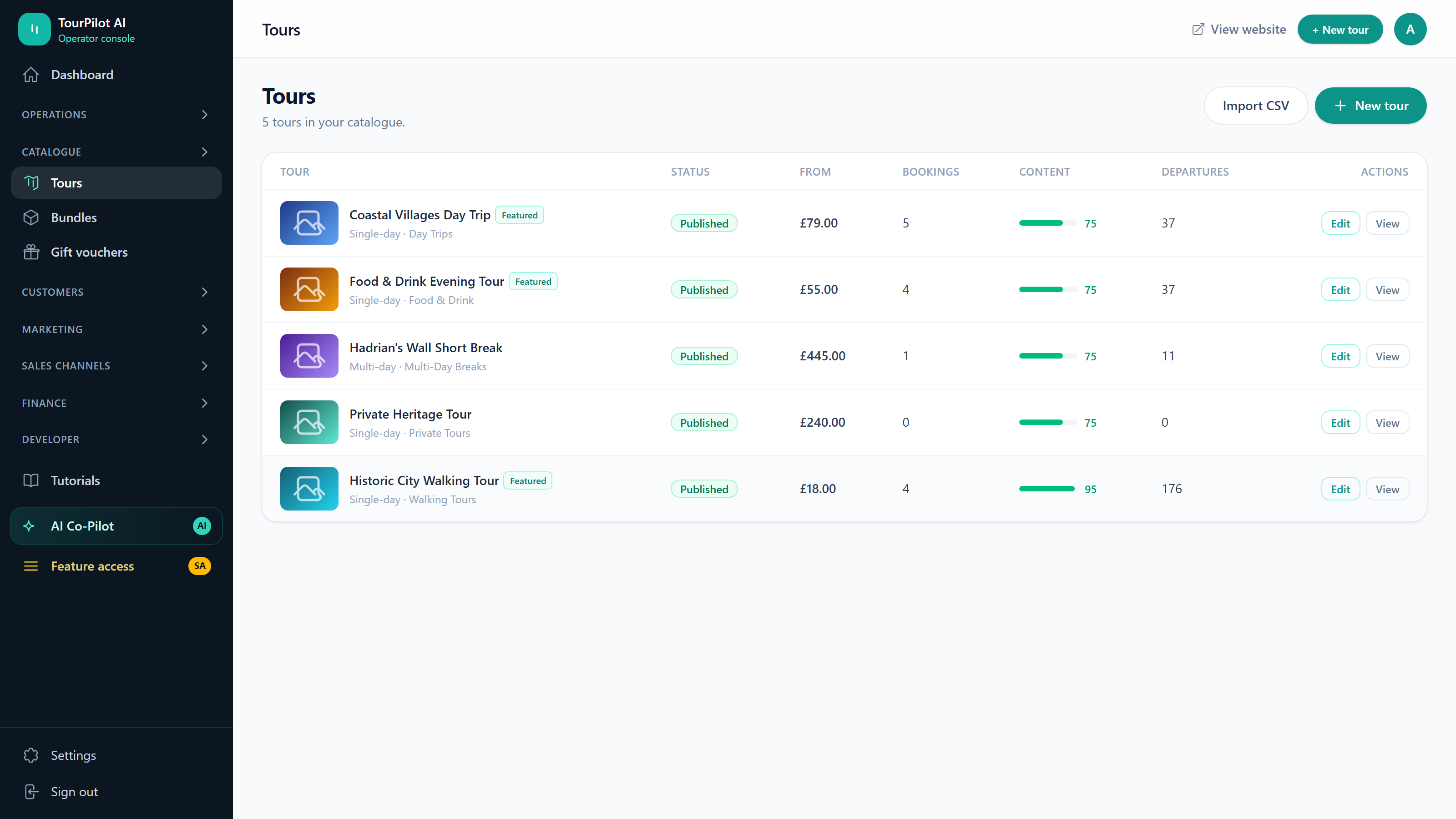Click the Settings gear icon
Screen dimensions: 1456x819
coord(31,756)
